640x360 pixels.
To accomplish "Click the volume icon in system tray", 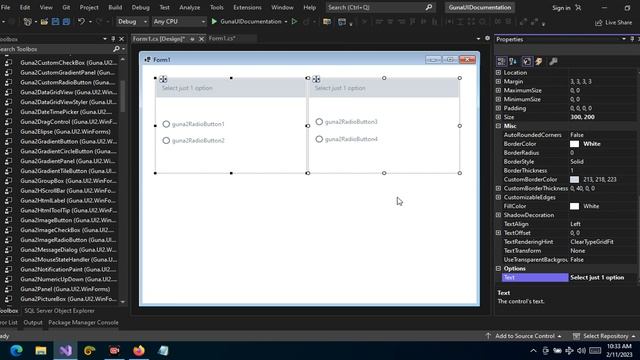I will pyautogui.click(x=582, y=351).
